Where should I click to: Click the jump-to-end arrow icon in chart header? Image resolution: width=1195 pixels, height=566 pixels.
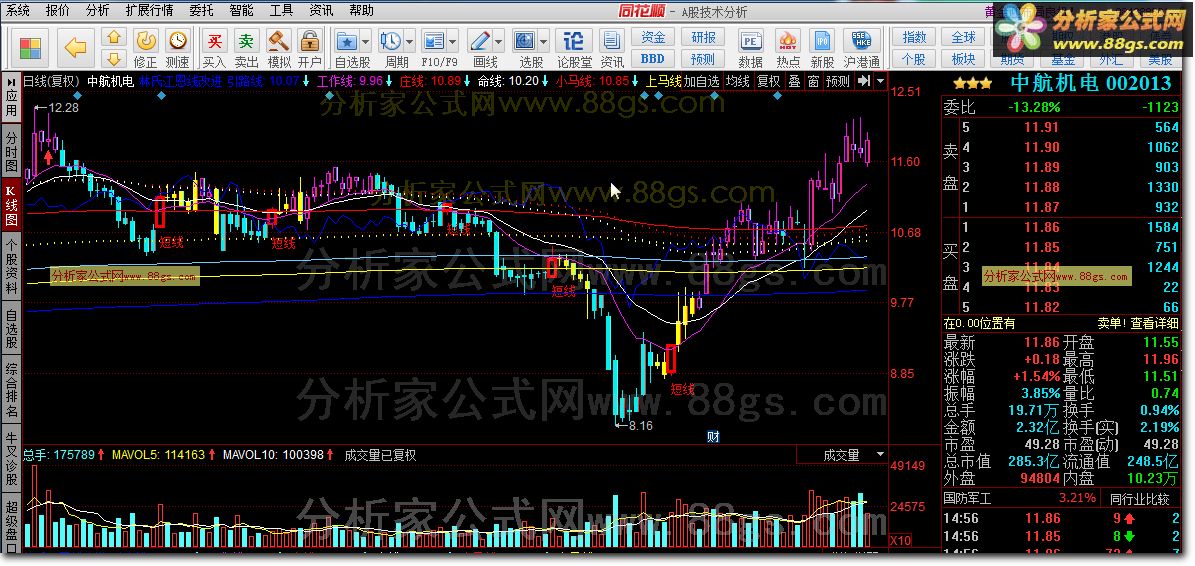pyautogui.click(x=863, y=81)
